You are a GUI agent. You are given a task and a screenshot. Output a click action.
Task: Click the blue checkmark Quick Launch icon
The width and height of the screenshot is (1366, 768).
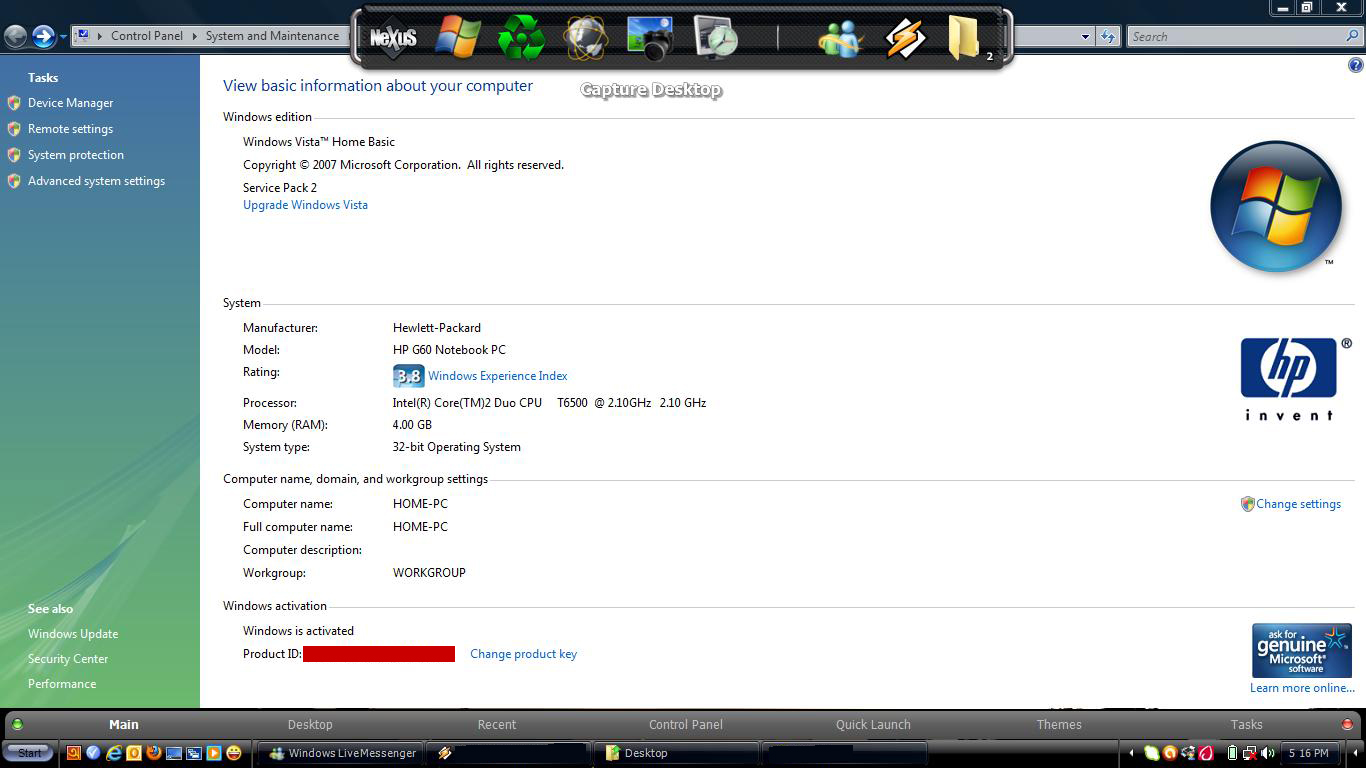(x=93, y=753)
